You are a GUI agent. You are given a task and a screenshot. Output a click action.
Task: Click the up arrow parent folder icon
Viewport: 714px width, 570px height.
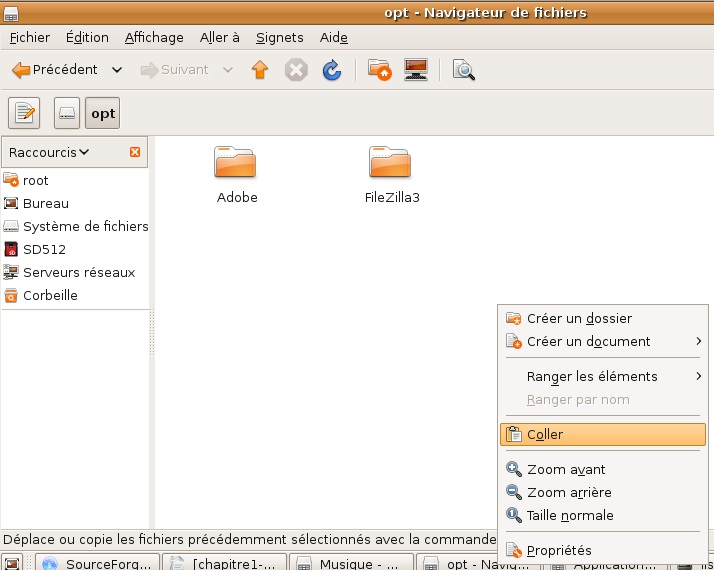260,70
